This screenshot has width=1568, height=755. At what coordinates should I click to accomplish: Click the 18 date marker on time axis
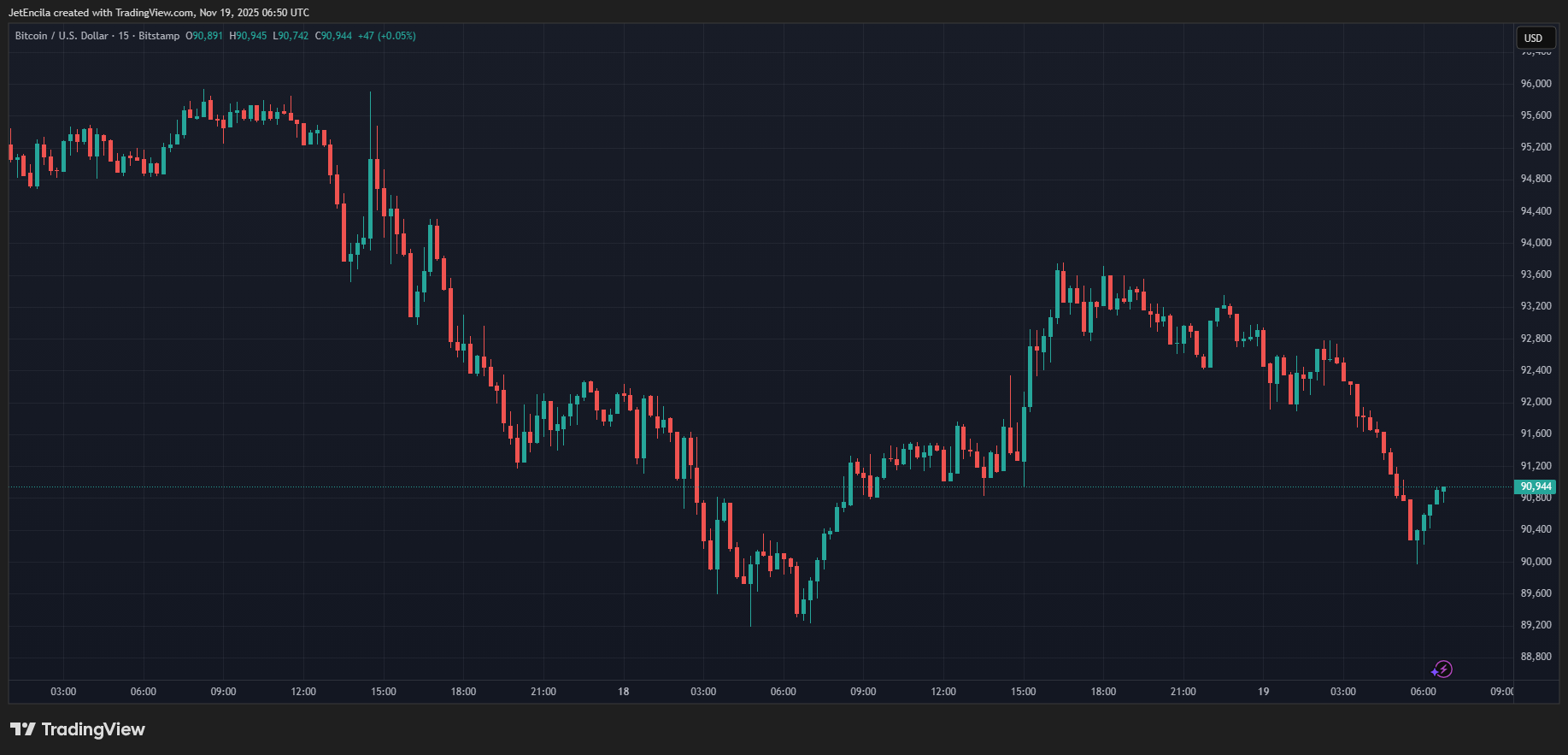coord(624,692)
